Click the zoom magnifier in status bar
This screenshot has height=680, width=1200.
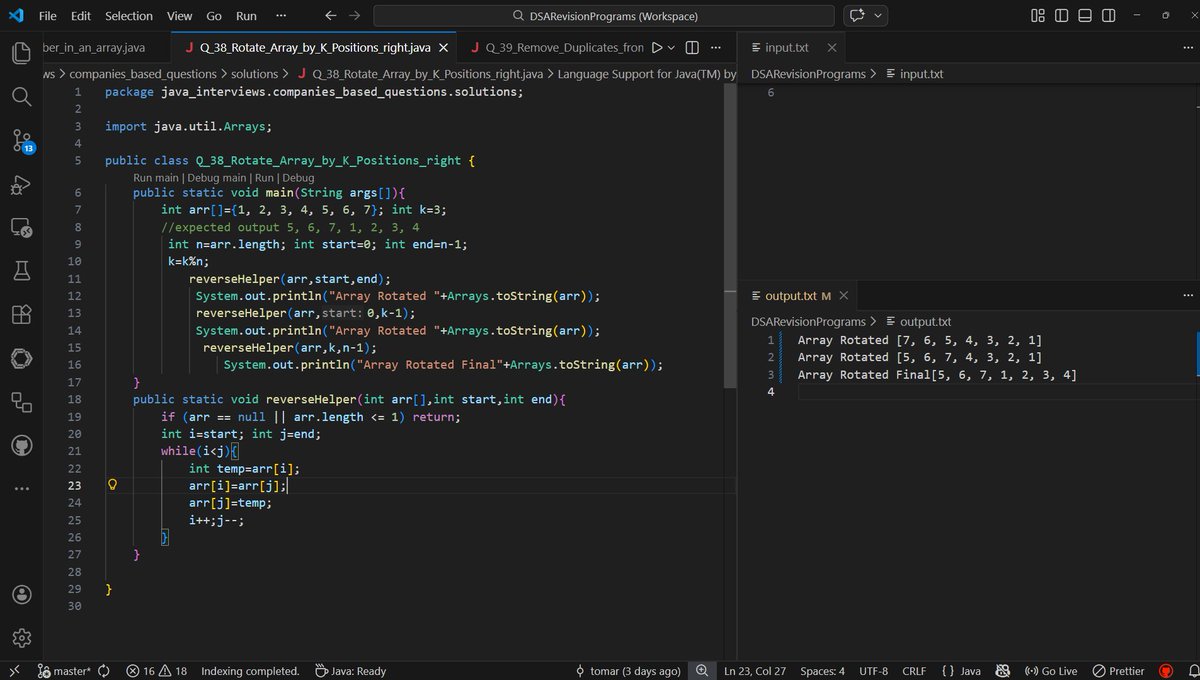tap(702, 671)
